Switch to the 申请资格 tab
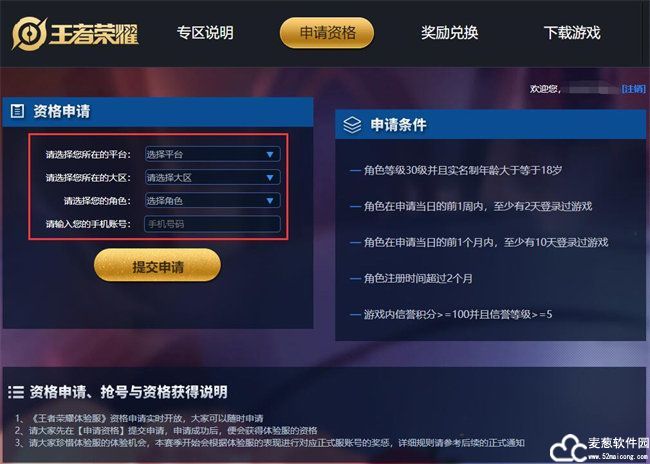Image resolution: width=650 pixels, height=464 pixels. tap(327, 33)
